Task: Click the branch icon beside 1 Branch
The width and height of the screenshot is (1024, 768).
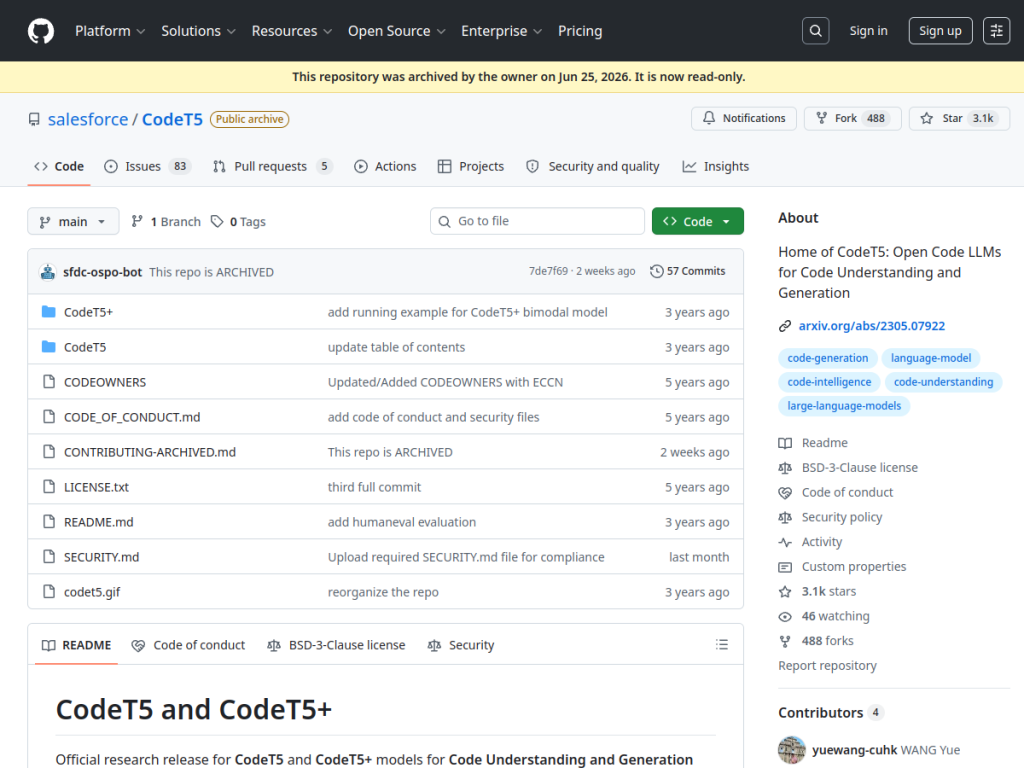Action: click(136, 221)
